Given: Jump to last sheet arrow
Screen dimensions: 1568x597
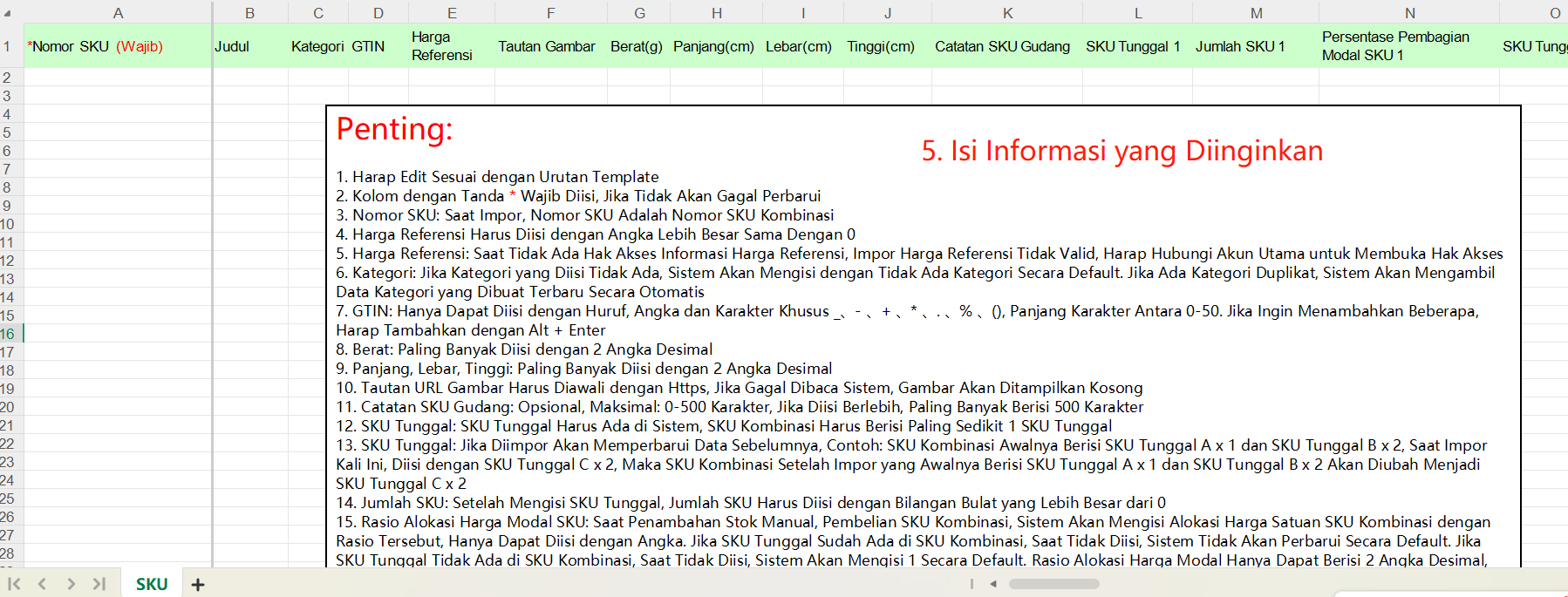Looking at the screenshot, I should click(x=99, y=584).
